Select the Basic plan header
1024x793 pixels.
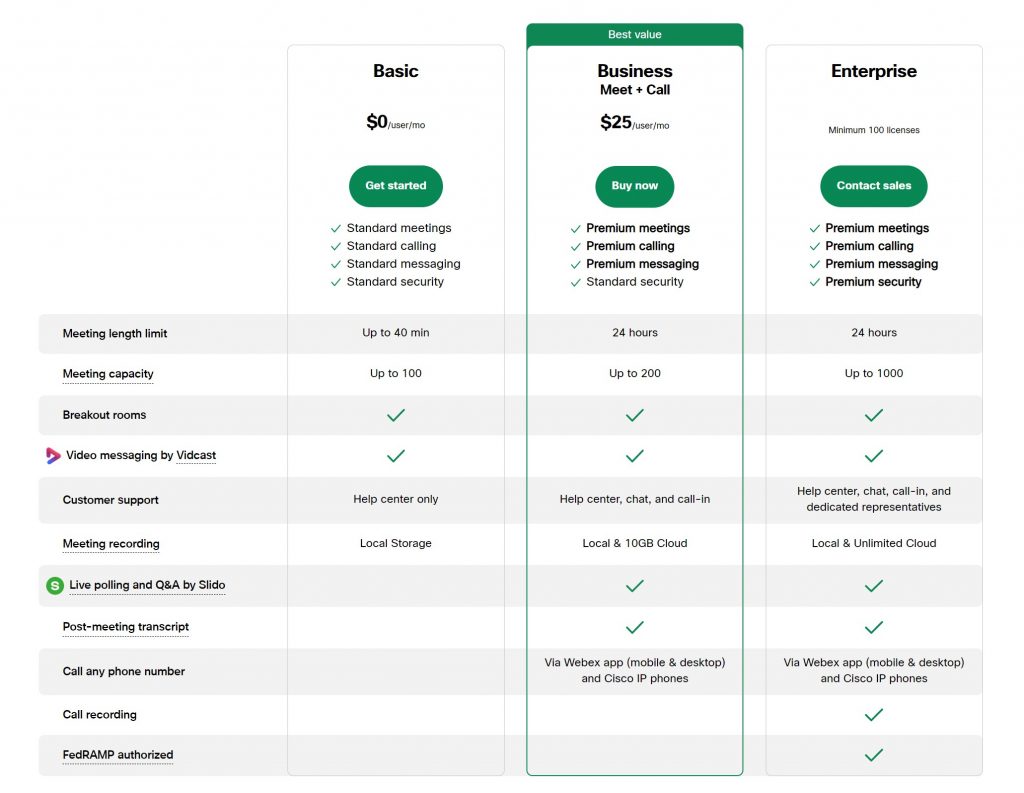(395, 71)
